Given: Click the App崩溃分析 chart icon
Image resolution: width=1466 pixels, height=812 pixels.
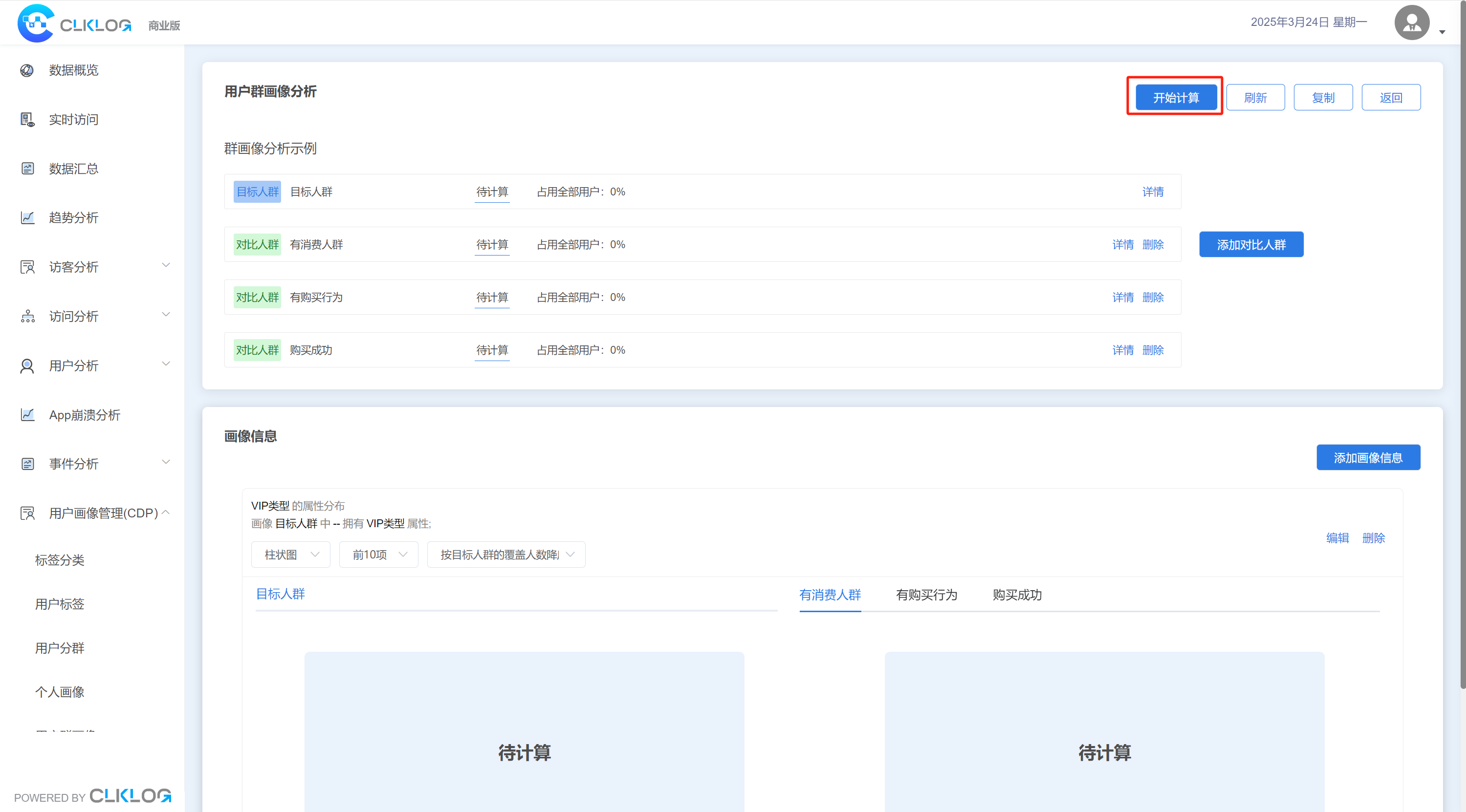Looking at the screenshot, I should point(27,414).
